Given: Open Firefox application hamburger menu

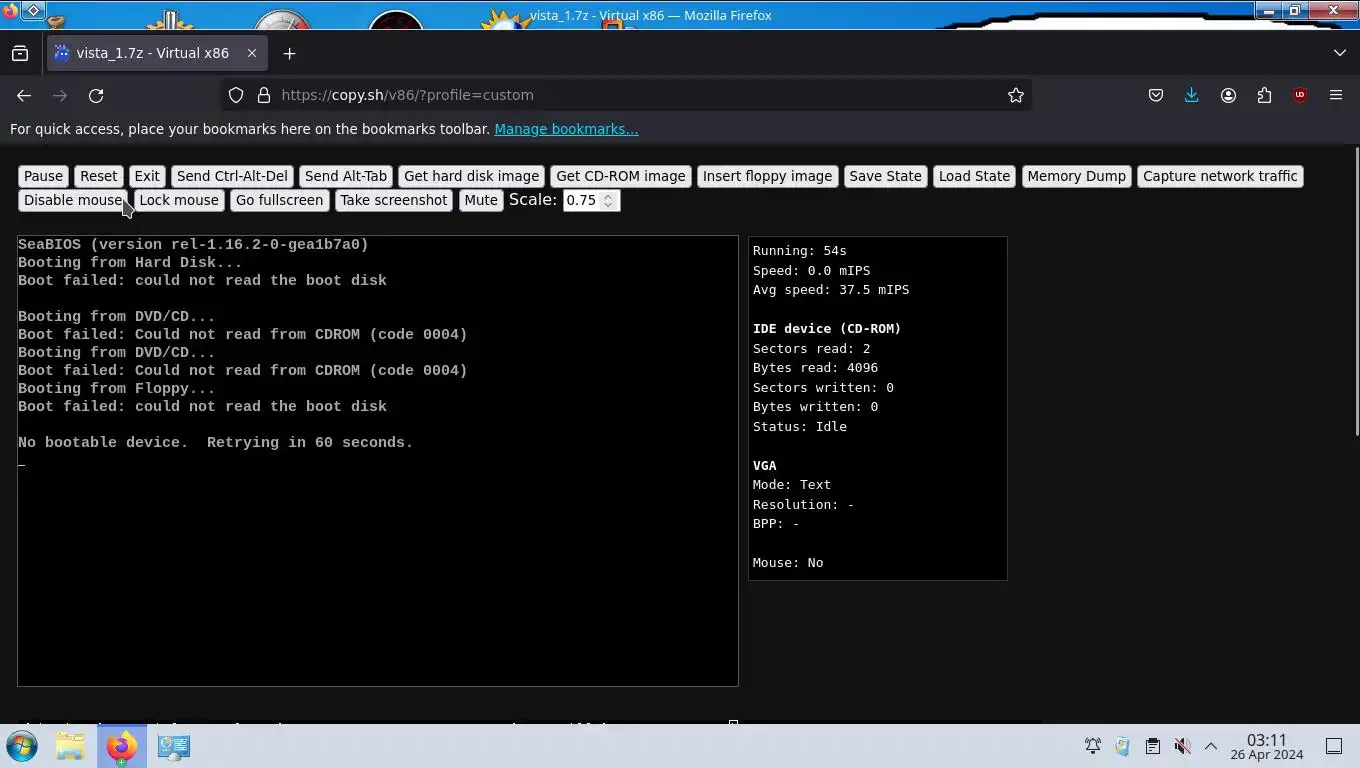Looking at the screenshot, I should 1336,95.
